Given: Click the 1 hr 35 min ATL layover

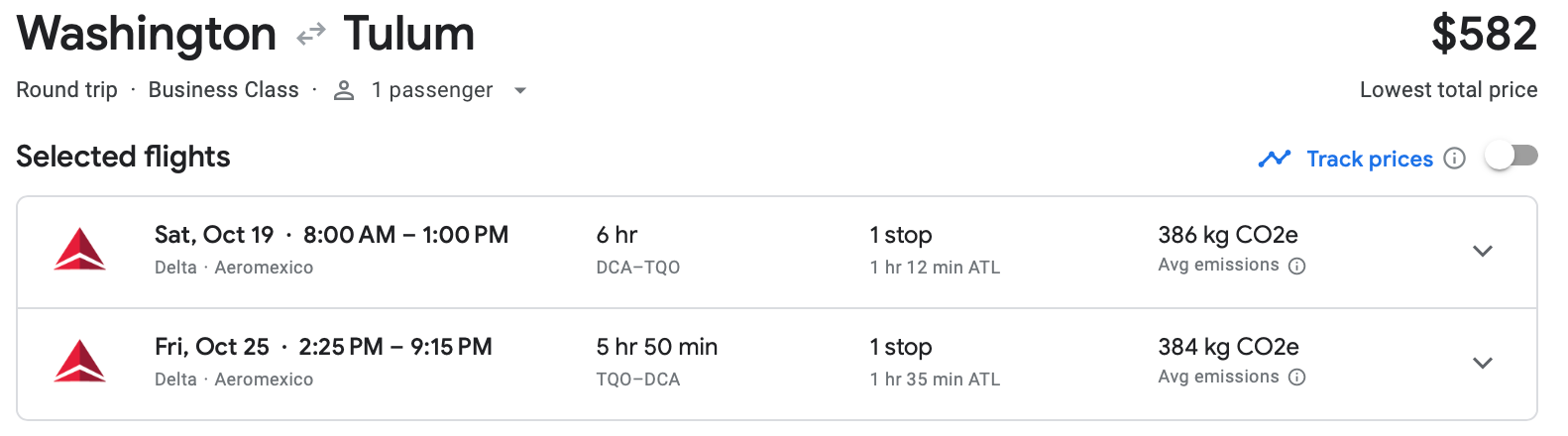Looking at the screenshot, I should 935,380.
